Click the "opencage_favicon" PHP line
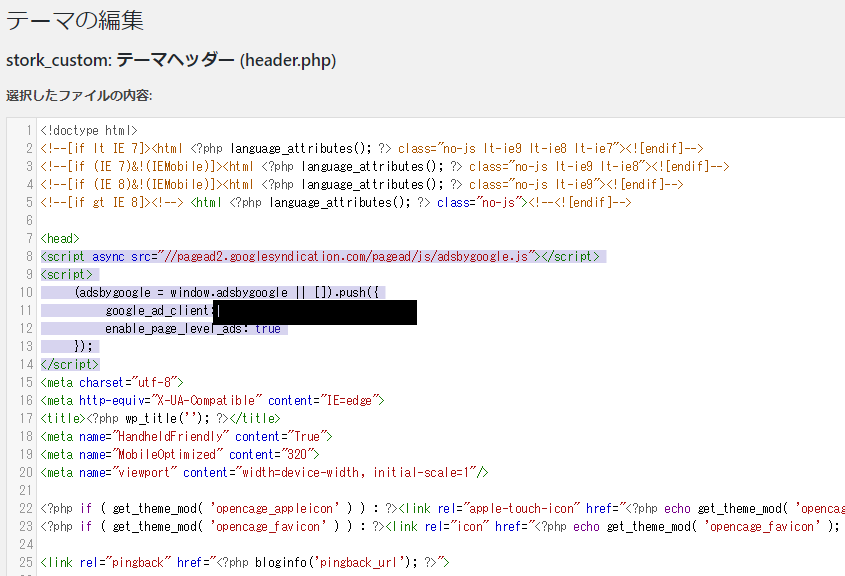The height and width of the screenshot is (576, 845). point(440,526)
